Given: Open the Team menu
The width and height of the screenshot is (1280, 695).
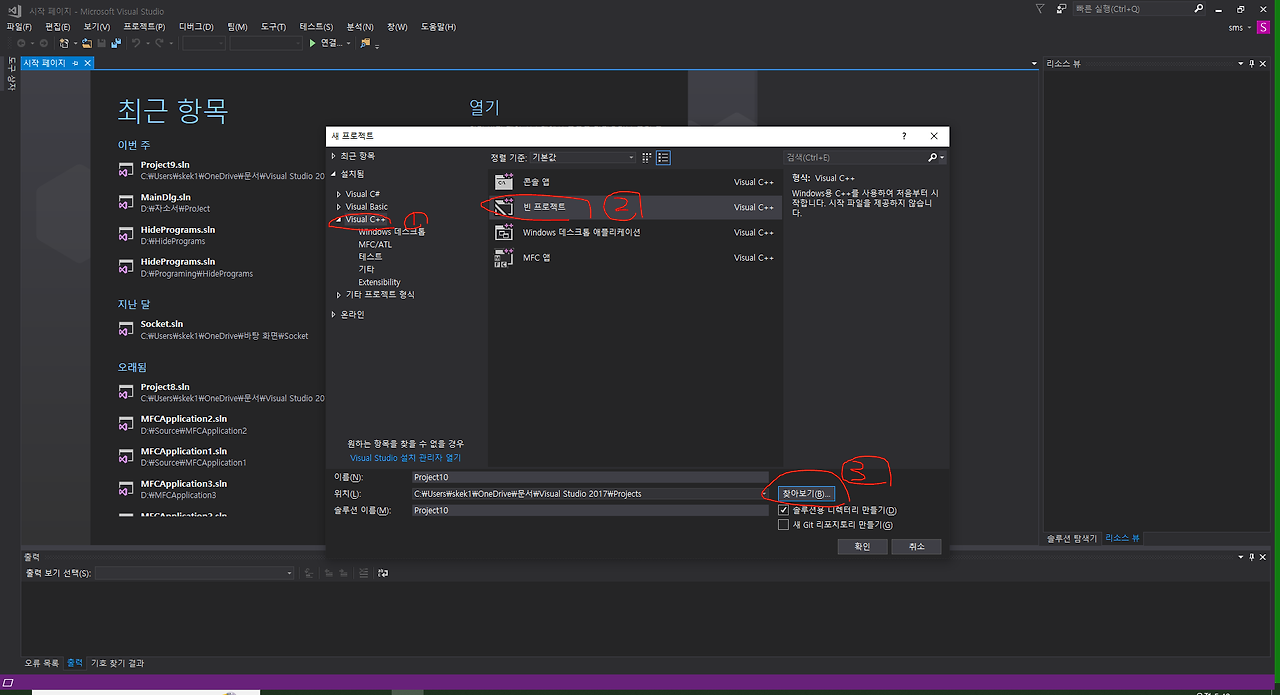Looking at the screenshot, I should [x=237, y=26].
